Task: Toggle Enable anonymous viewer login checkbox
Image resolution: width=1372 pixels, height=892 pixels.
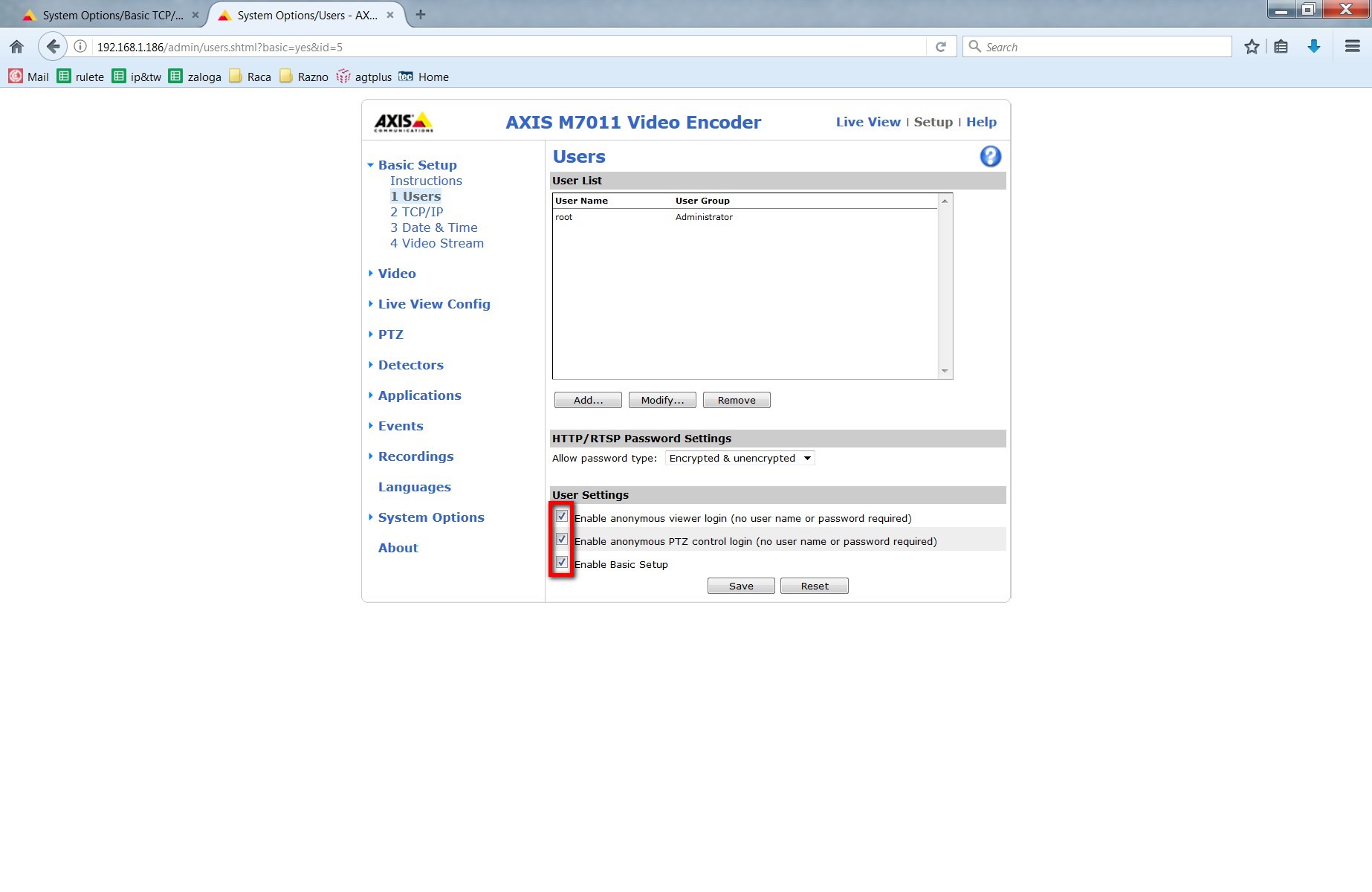Action: [562, 517]
